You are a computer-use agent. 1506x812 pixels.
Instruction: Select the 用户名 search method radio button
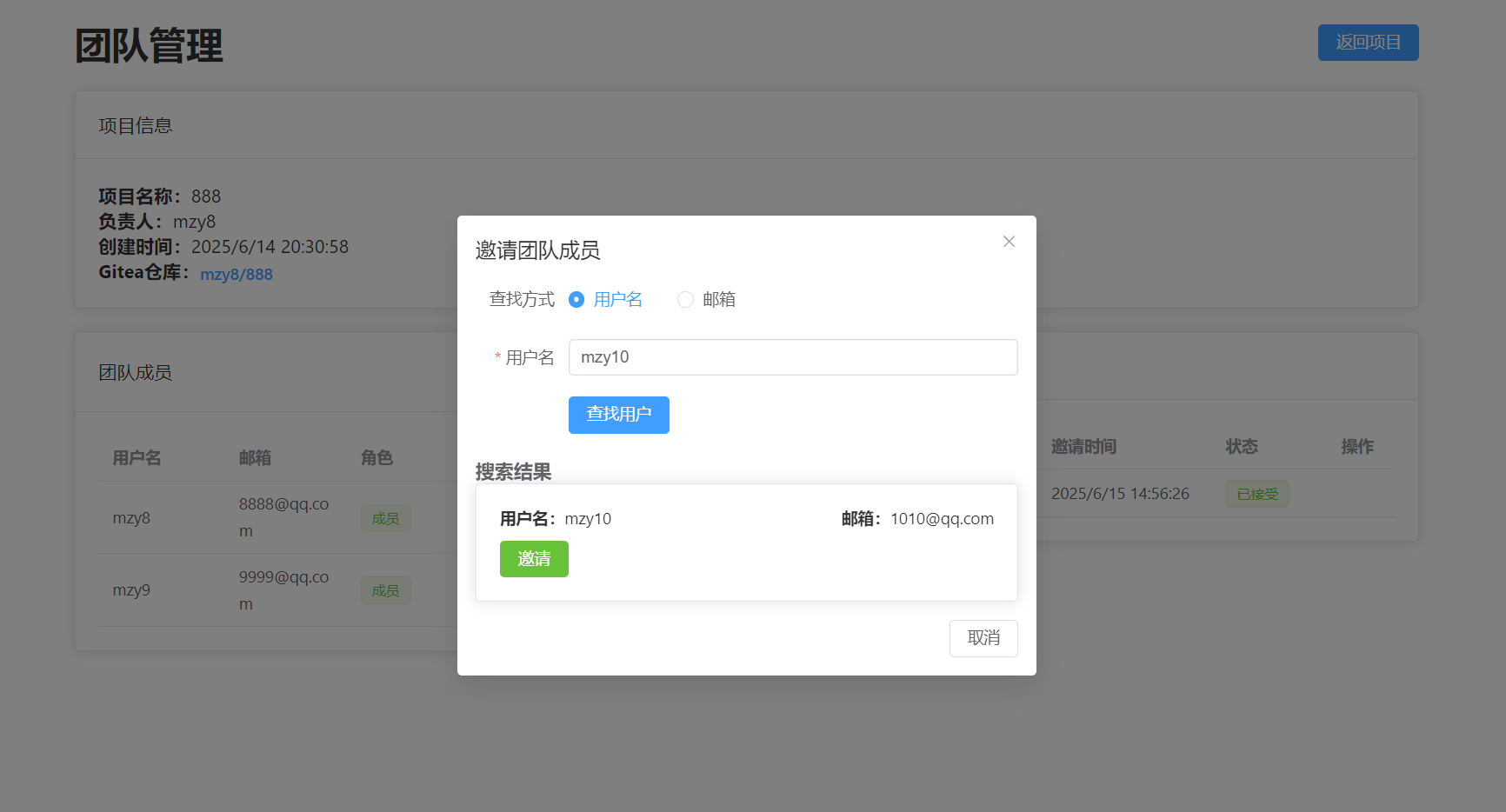[x=576, y=299]
